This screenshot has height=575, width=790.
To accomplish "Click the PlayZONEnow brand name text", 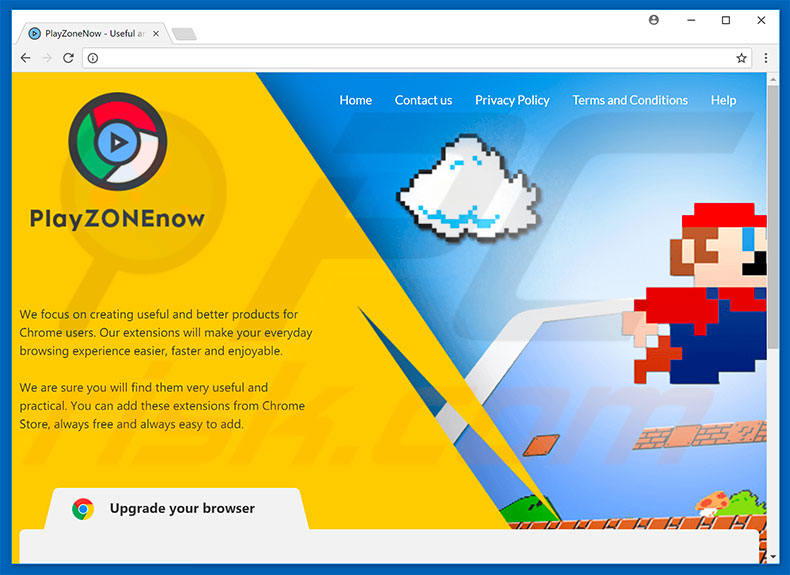I will point(117,219).
